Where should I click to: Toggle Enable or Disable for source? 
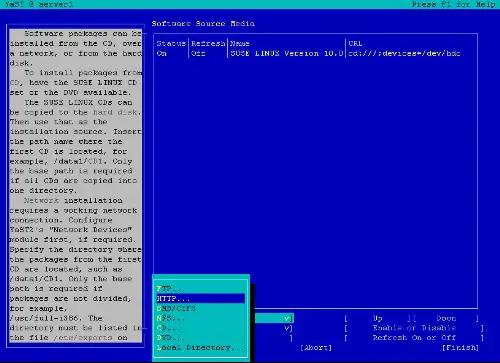pyautogui.click(x=414, y=328)
